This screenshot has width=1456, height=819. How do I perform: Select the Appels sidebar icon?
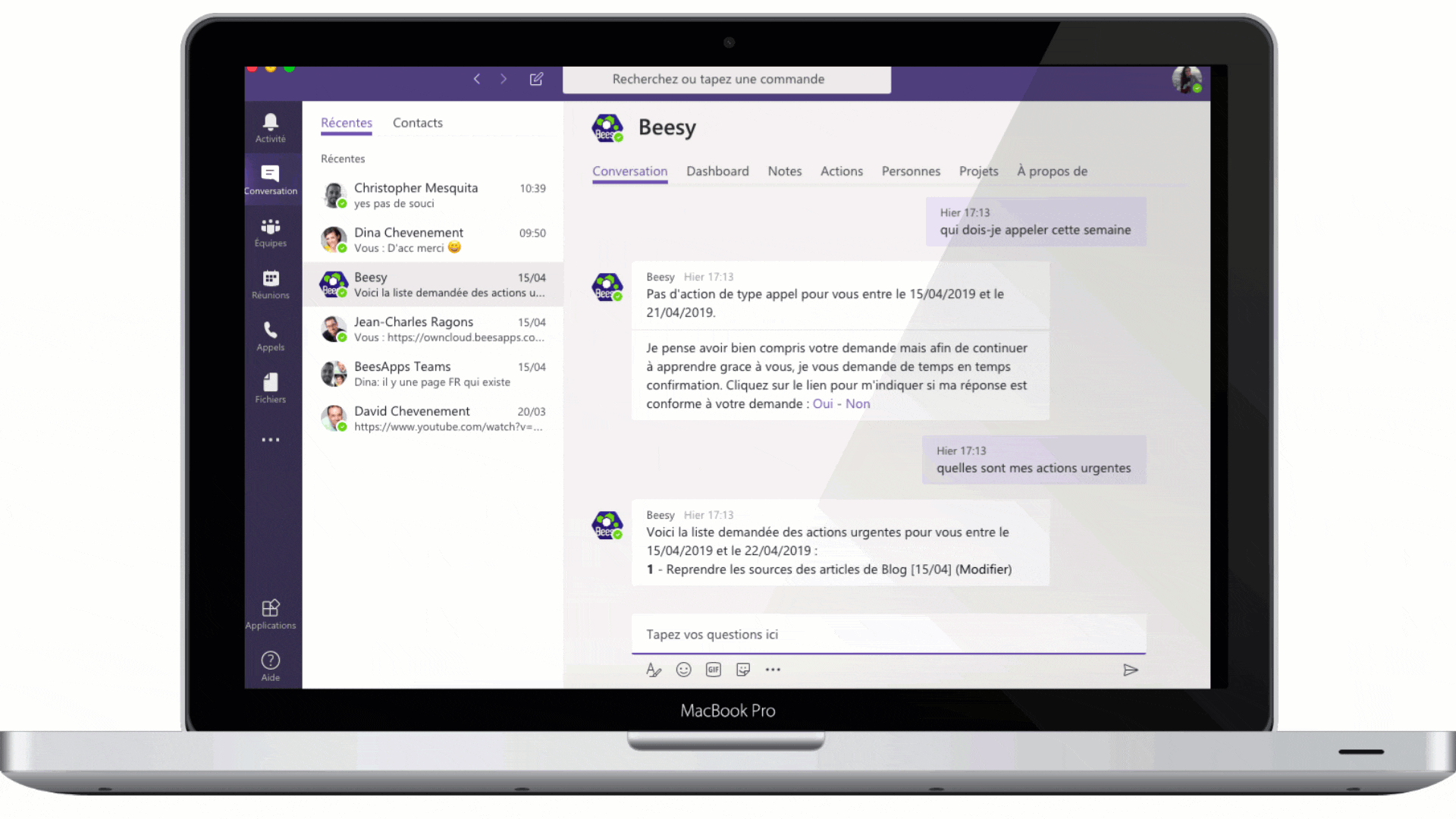(270, 335)
